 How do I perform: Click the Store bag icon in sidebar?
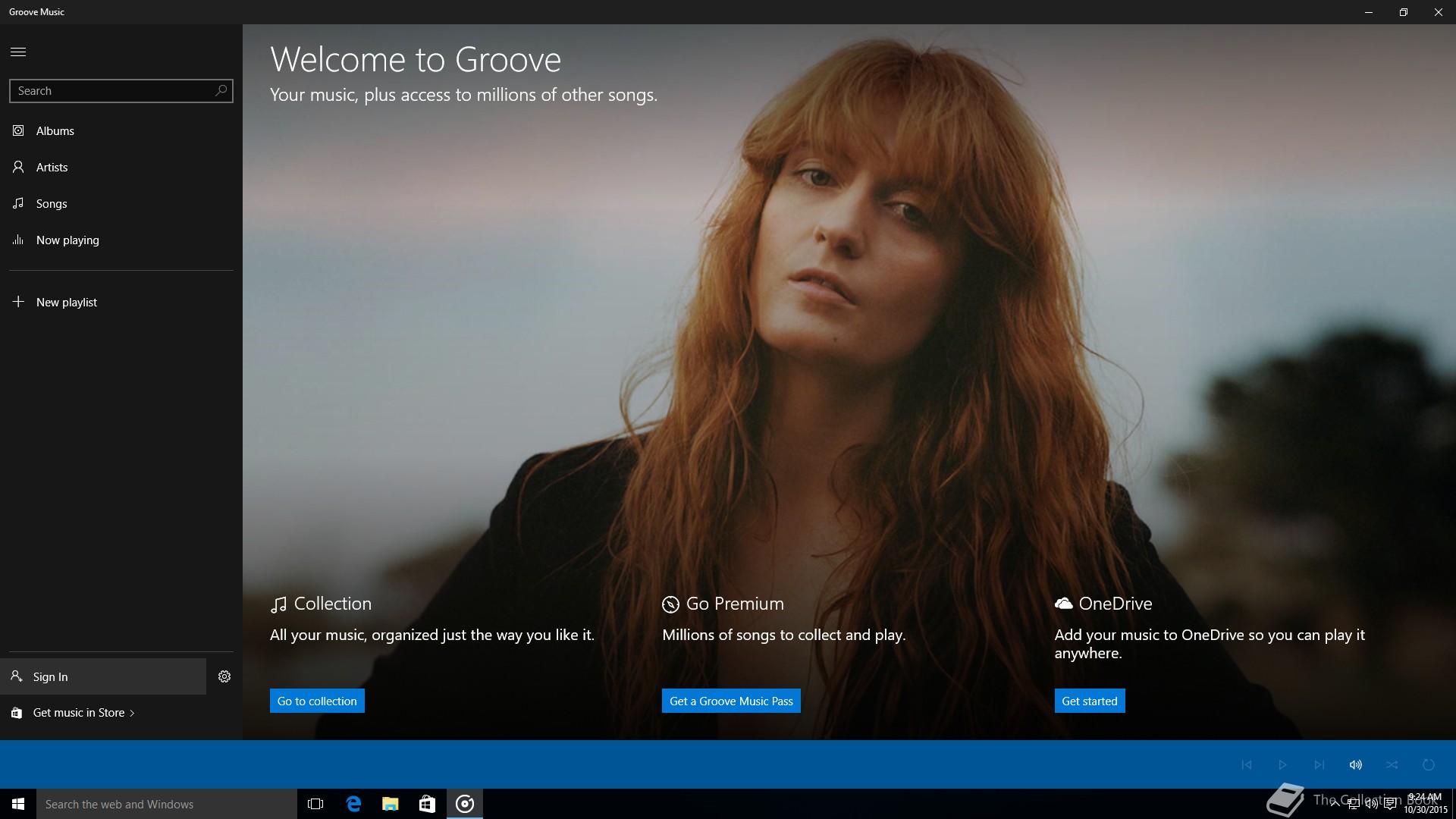click(x=17, y=713)
